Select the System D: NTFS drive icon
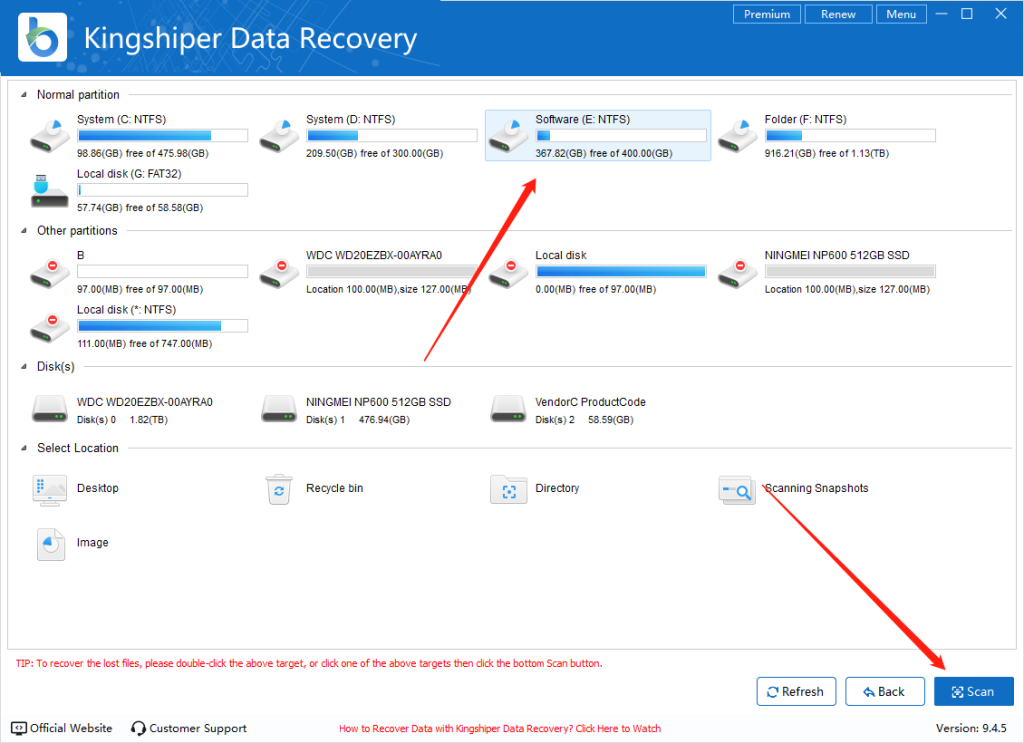This screenshot has height=743, width=1024. pyautogui.click(x=279, y=136)
